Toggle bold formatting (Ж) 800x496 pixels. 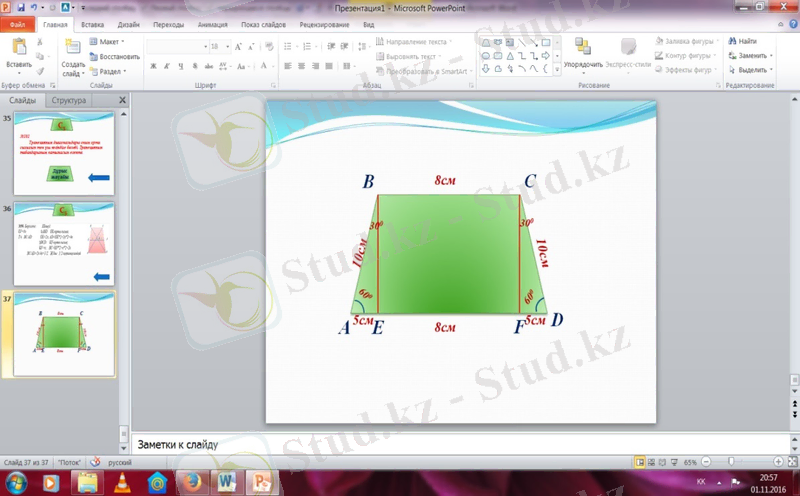coord(153,66)
